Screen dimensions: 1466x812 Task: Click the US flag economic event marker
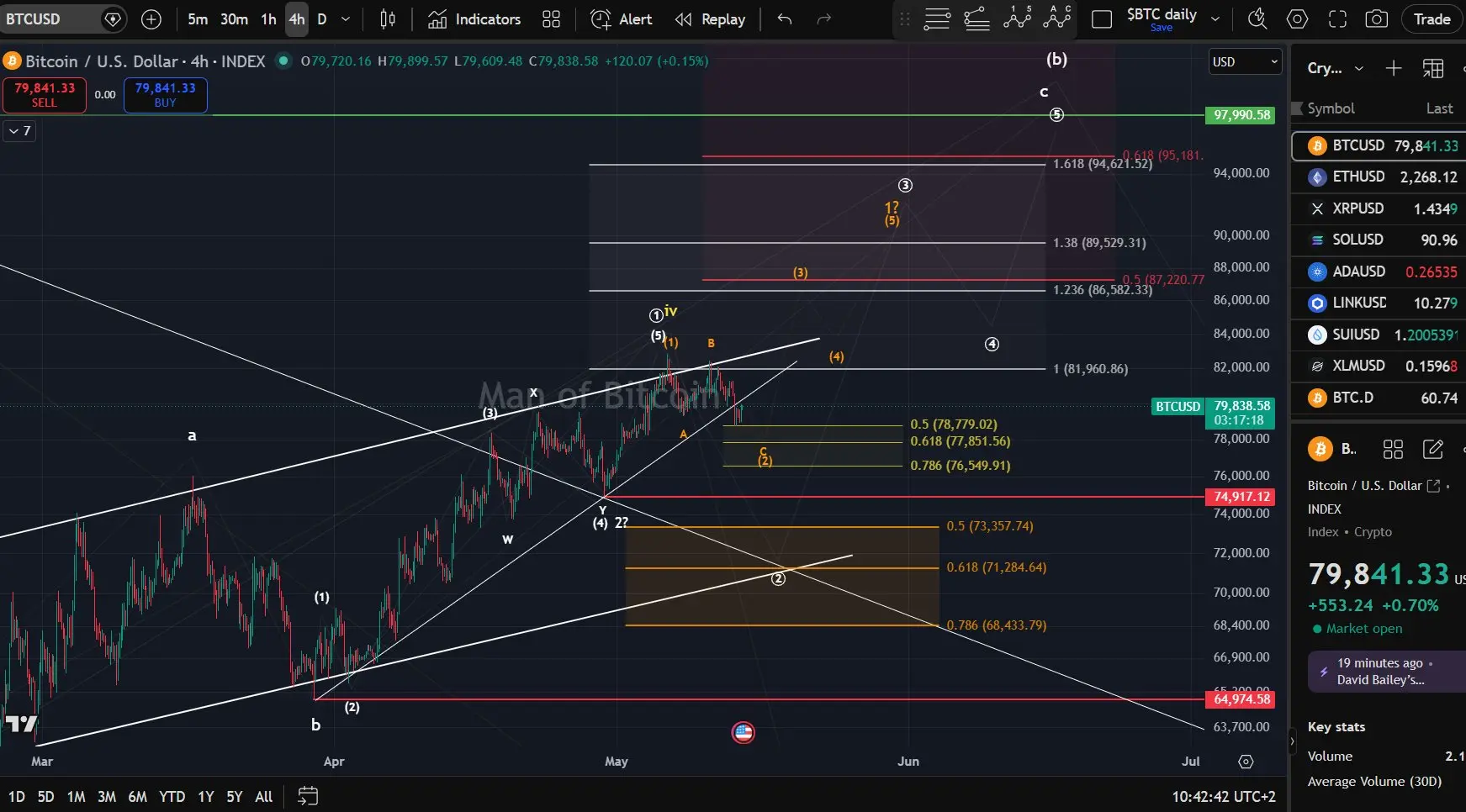click(743, 732)
